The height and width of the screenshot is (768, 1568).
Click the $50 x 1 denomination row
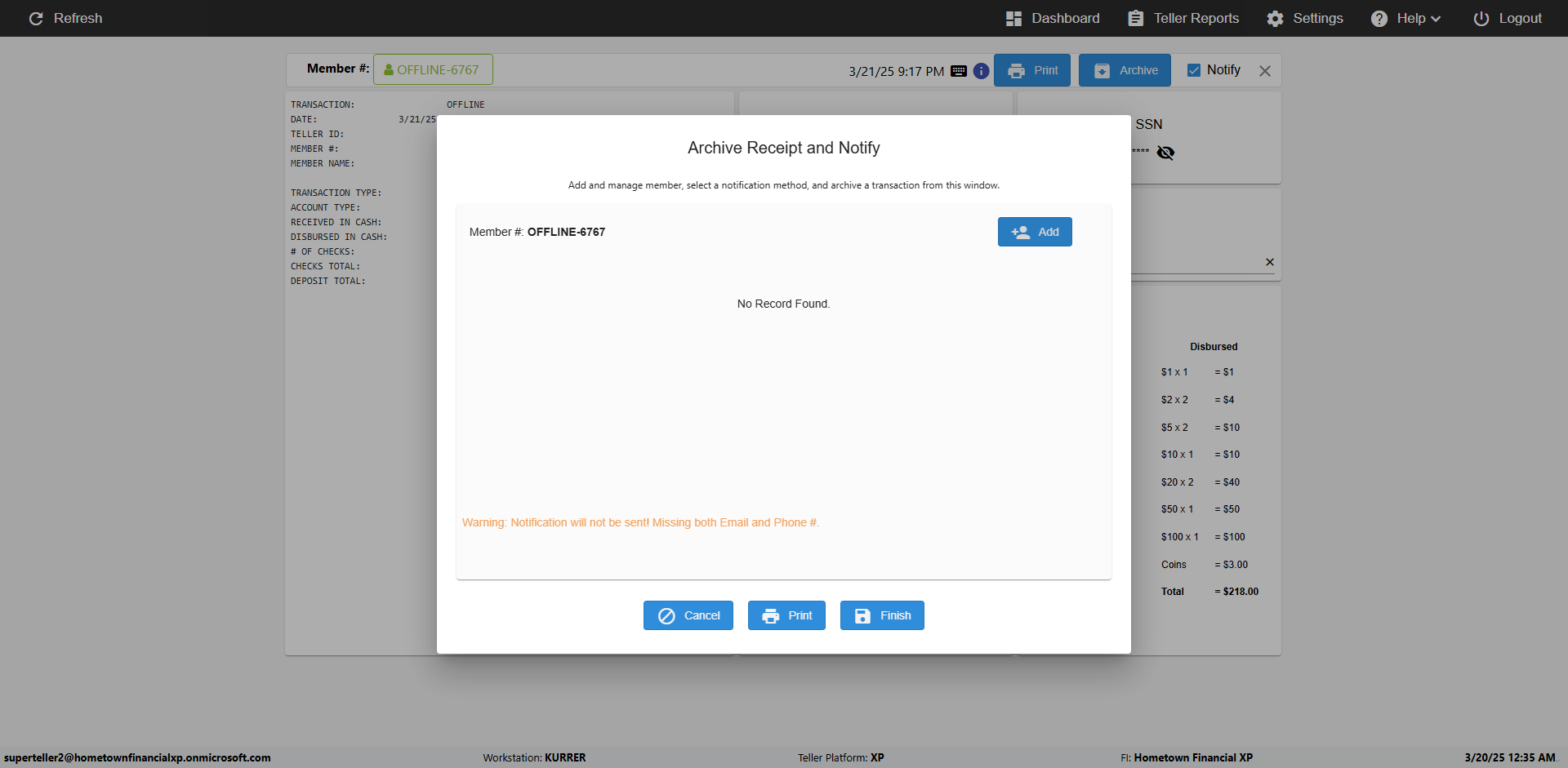pos(1200,509)
